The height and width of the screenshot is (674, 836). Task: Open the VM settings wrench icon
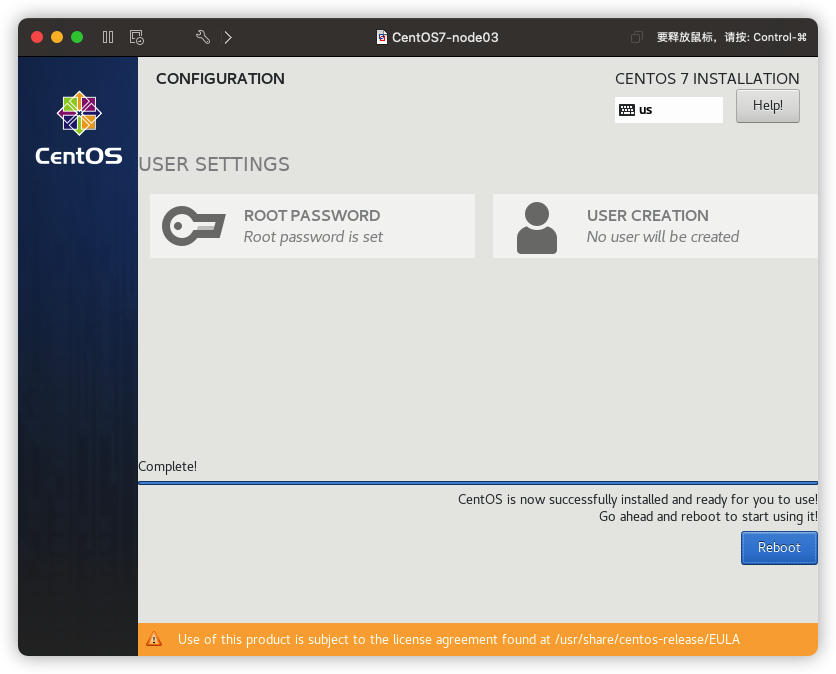click(x=203, y=37)
